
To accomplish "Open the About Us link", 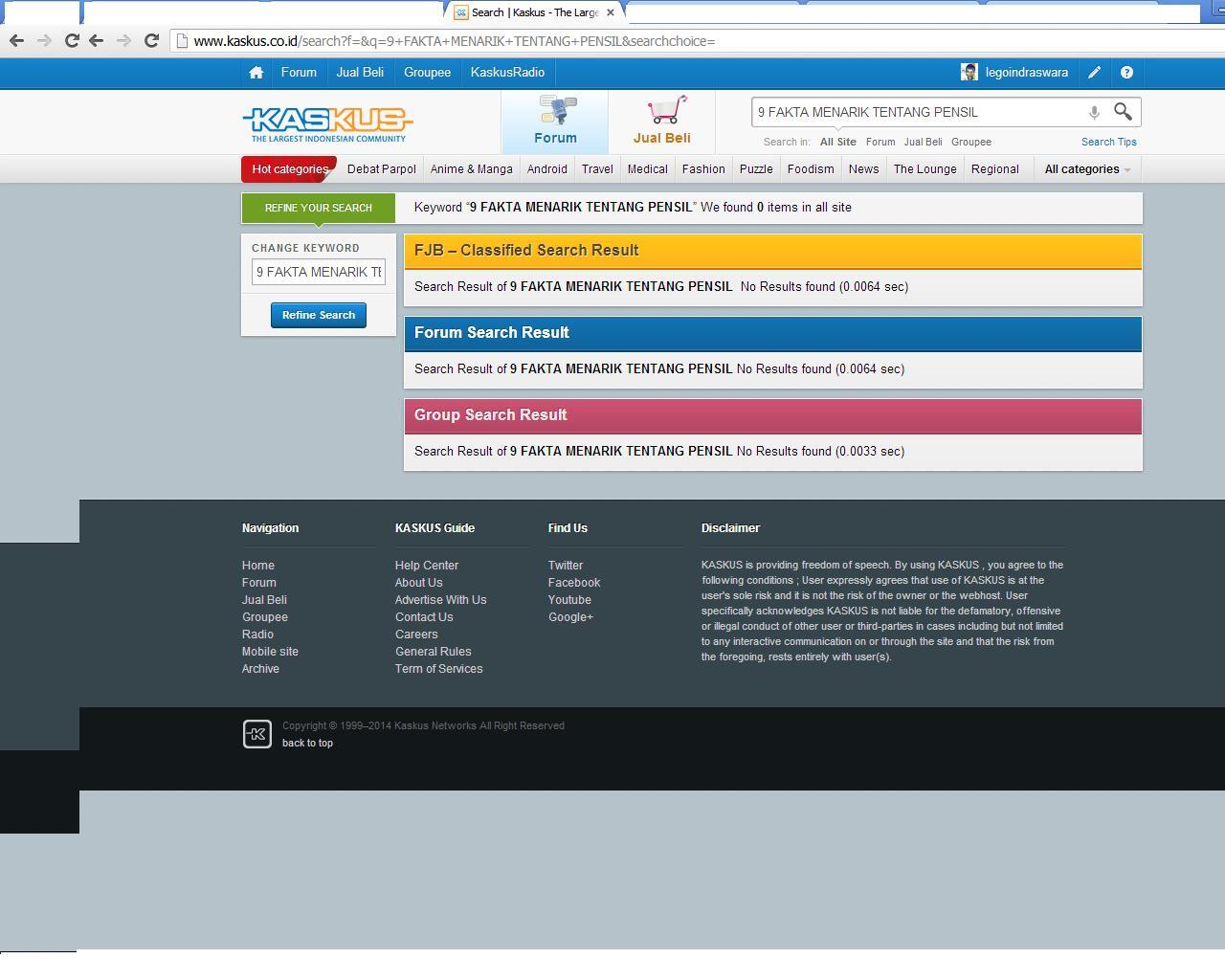I will [x=419, y=583].
